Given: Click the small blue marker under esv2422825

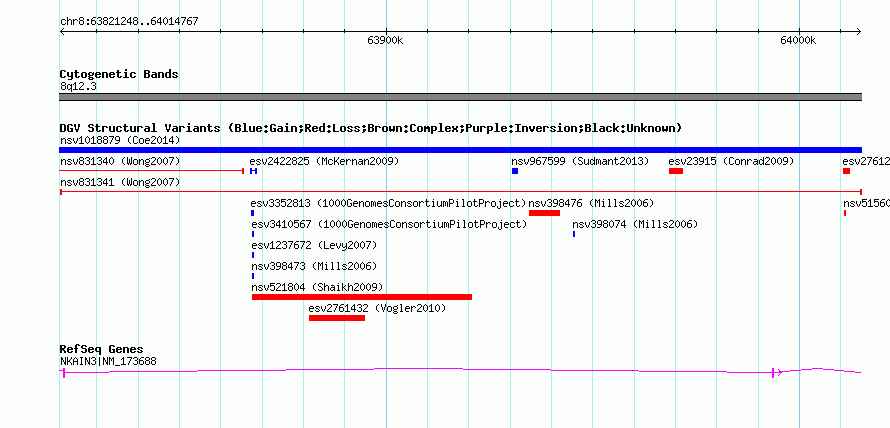Looking at the screenshot, I should pyautogui.click(x=254, y=171).
